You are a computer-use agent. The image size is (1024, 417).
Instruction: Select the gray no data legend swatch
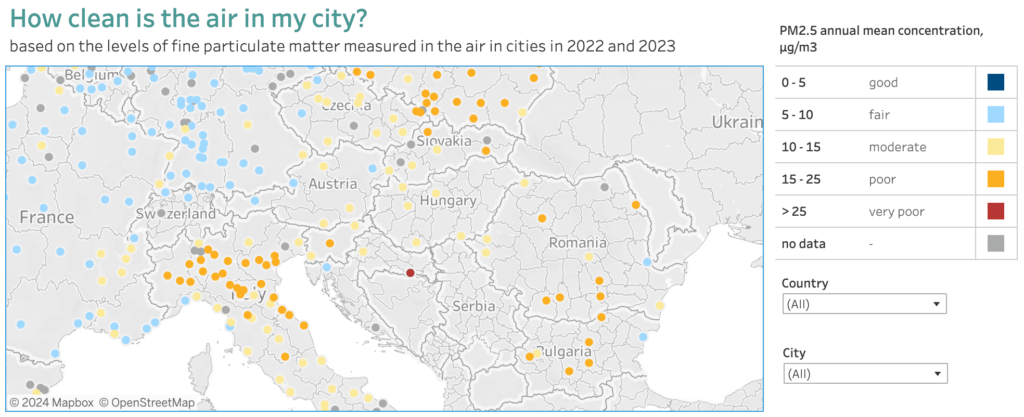click(996, 243)
